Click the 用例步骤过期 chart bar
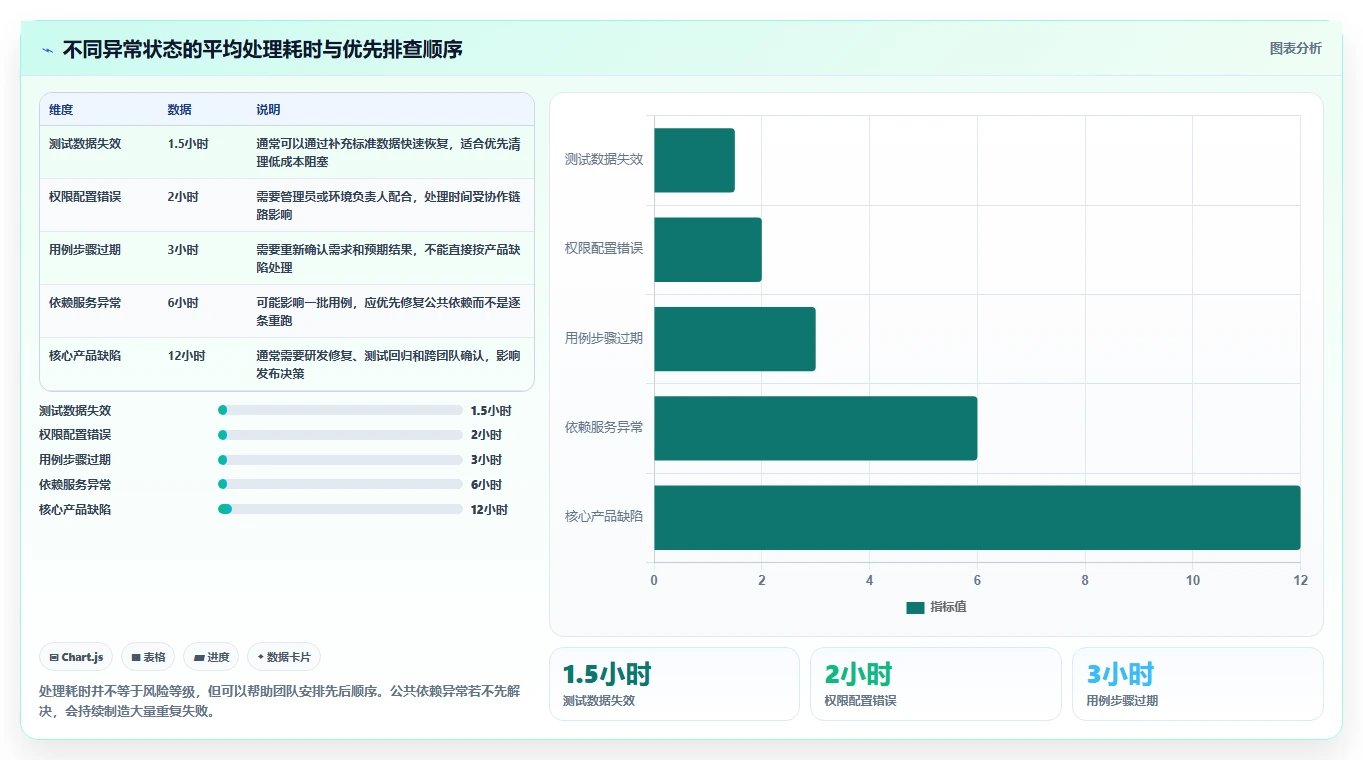 pyautogui.click(x=735, y=339)
